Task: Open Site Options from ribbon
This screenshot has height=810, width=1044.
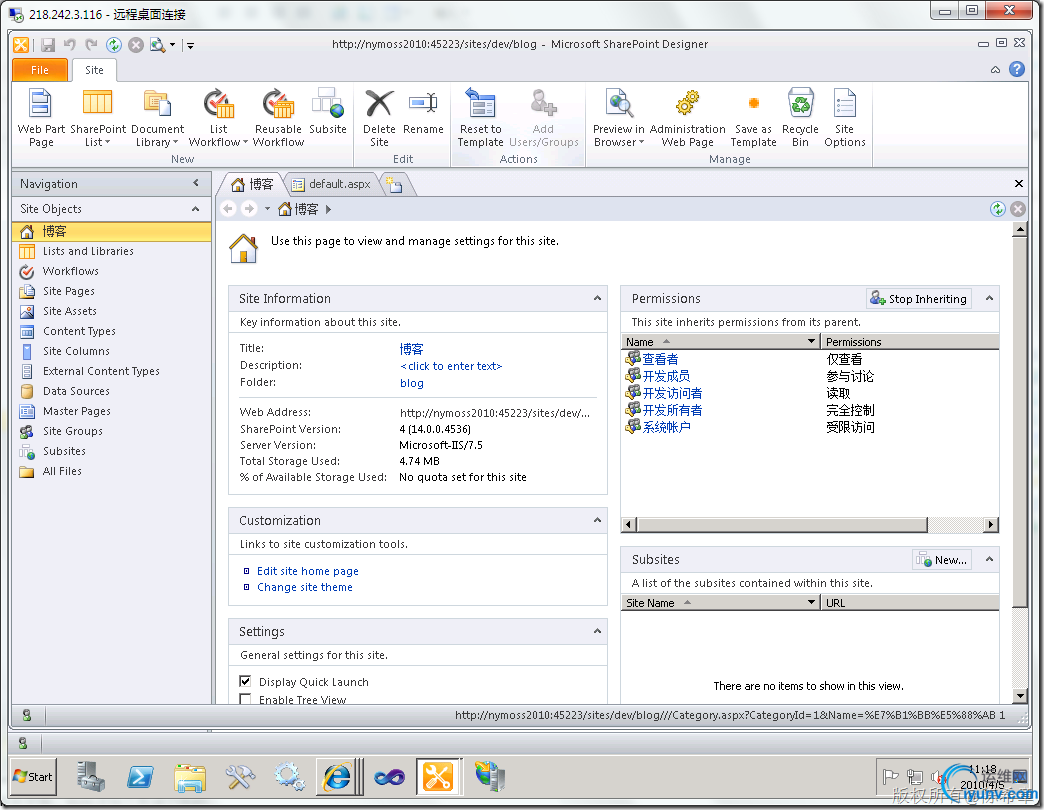Action: tap(844, 117)
